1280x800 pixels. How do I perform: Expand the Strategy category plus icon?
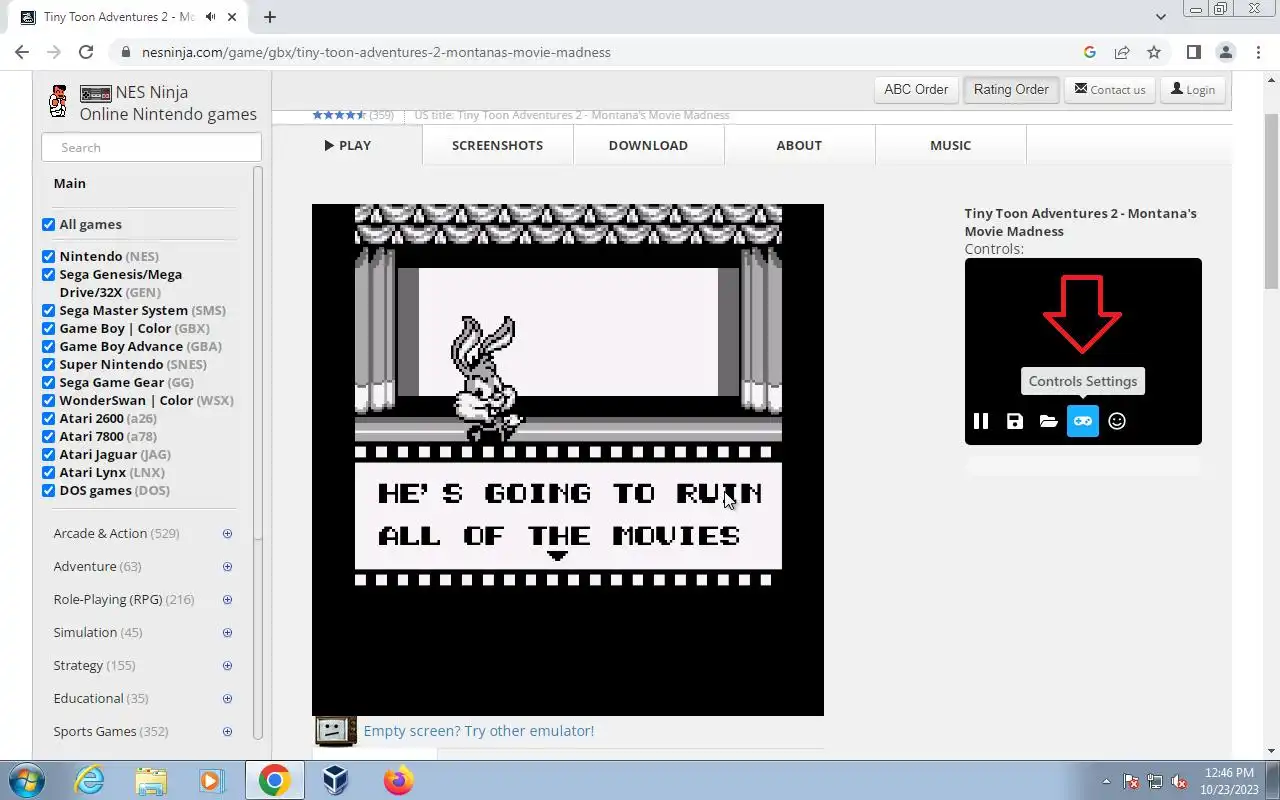pos(227,666)
